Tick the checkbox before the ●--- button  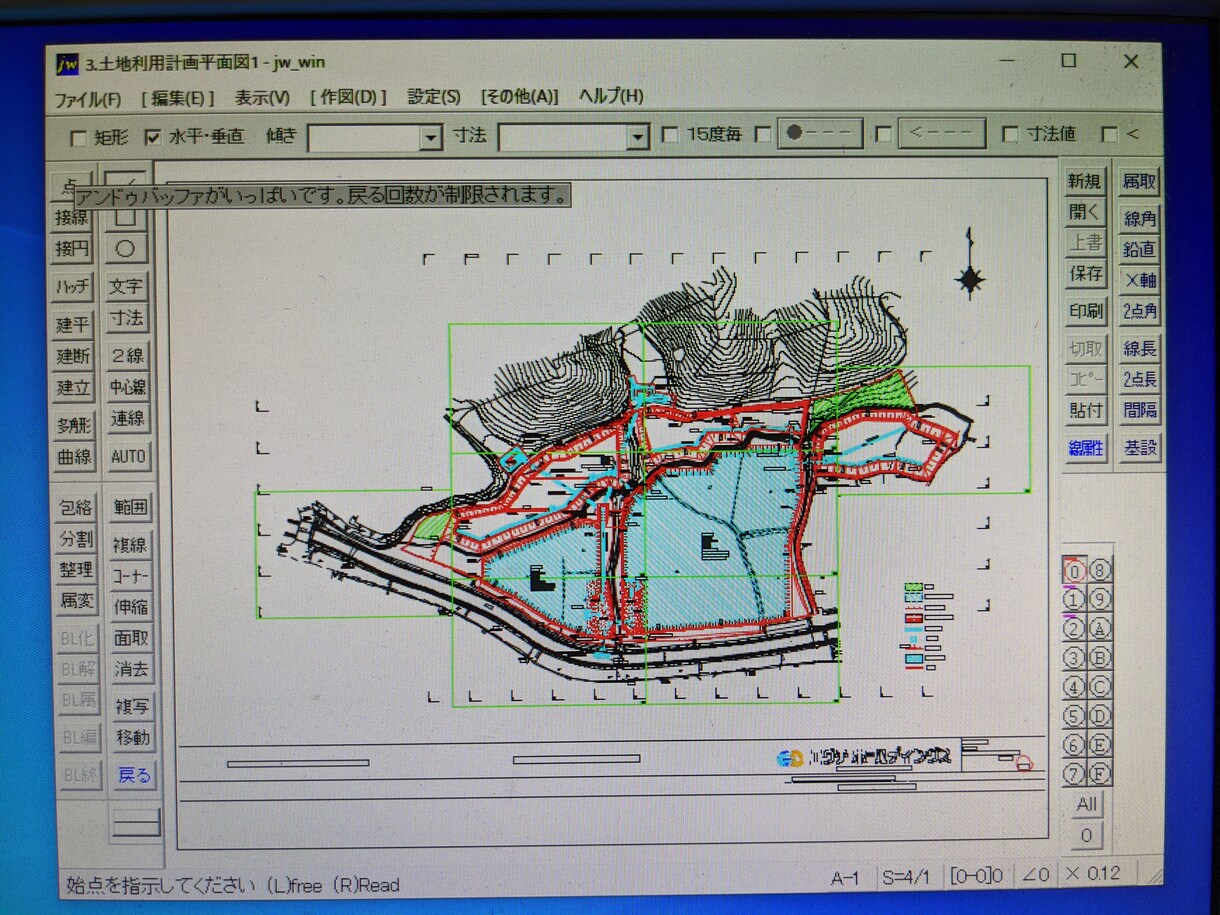click(763, 133)
